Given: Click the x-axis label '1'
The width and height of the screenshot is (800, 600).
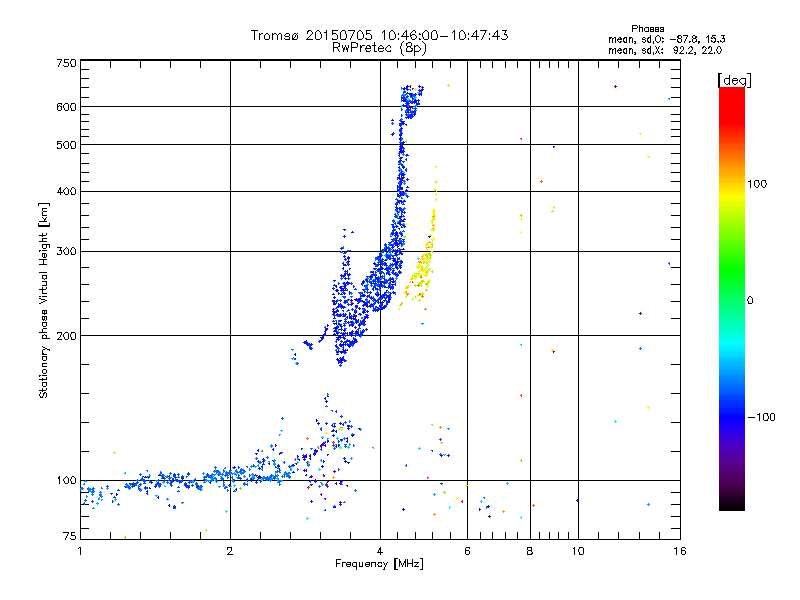Looking at the screenshot, I should click(x=80, y=551).
